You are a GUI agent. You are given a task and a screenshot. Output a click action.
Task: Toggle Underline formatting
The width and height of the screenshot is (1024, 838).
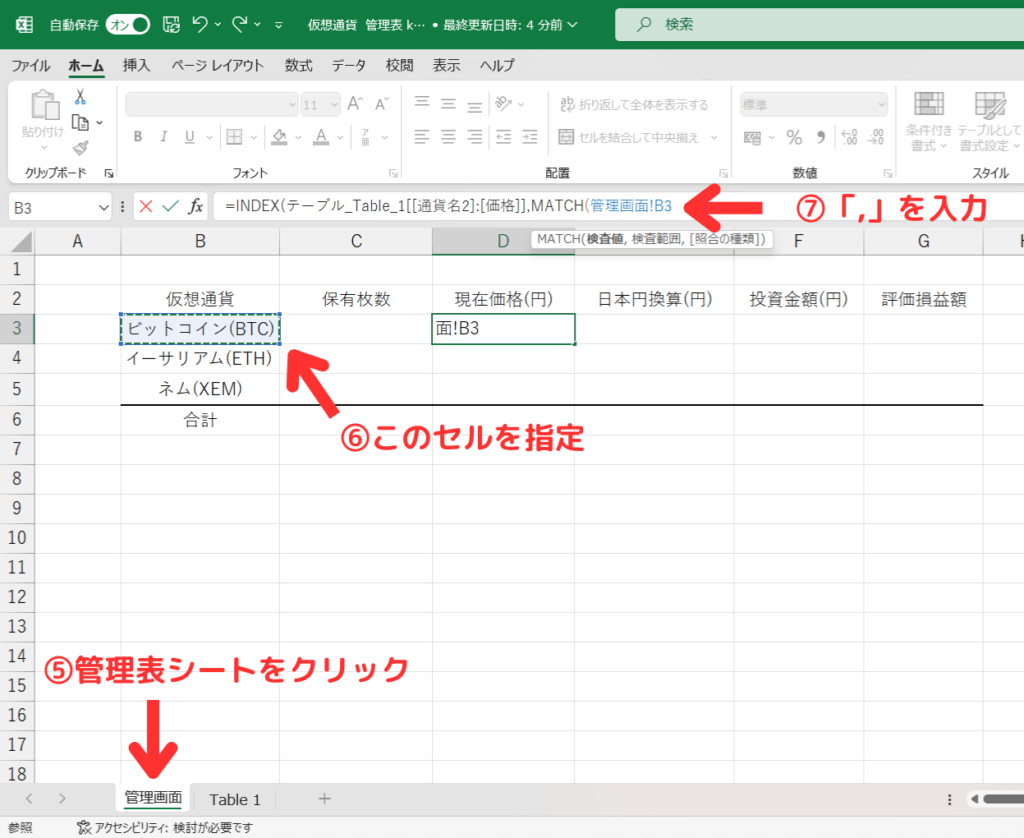point(189,137)
